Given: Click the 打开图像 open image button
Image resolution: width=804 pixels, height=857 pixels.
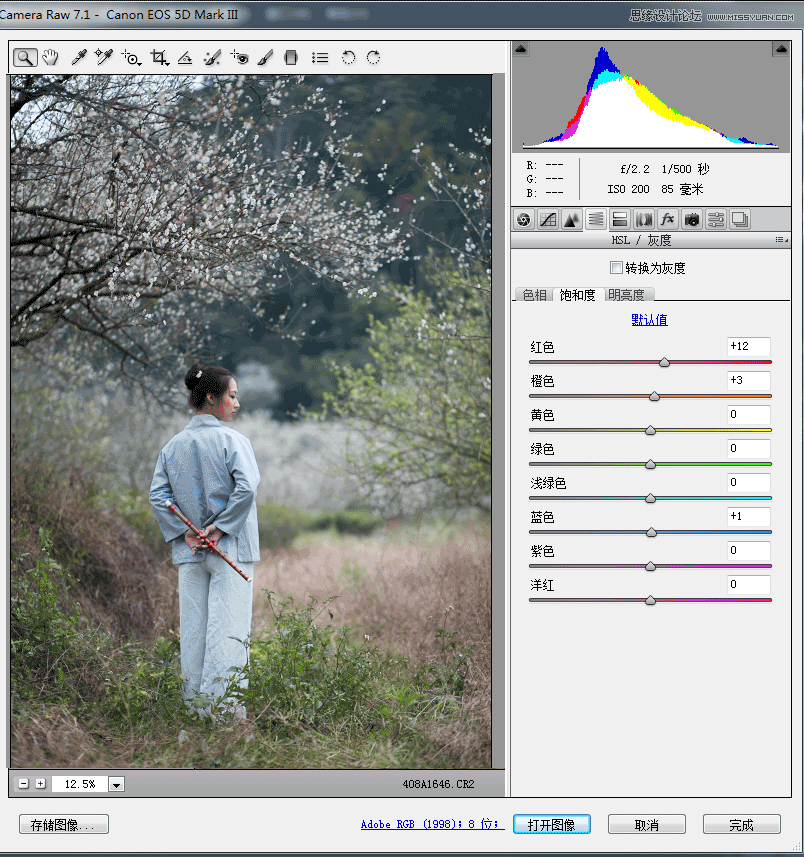Looking at the screenshot, I should [551, 824].
